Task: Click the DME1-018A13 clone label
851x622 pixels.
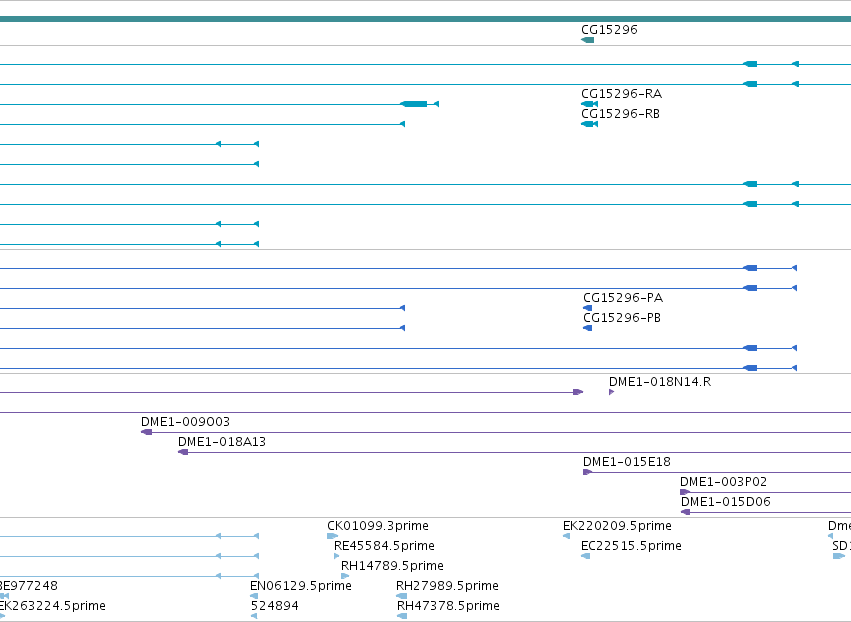Action: [x=222, y=442]
